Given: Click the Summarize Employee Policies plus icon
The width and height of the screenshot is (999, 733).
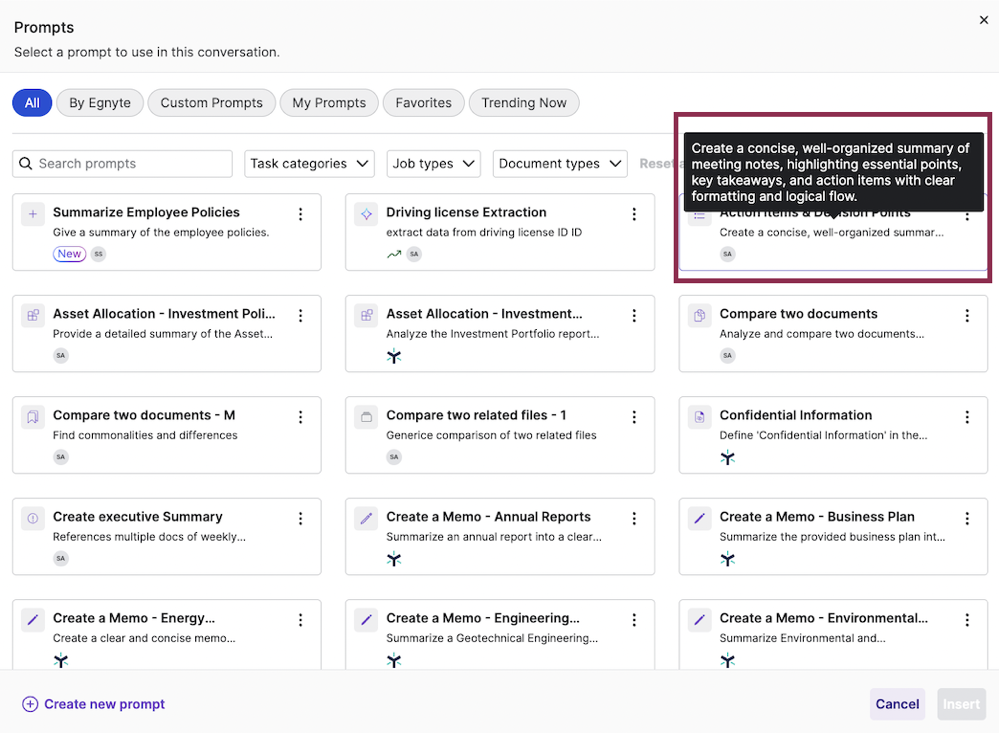Looking at the screenshot, I should coord(32,214).
